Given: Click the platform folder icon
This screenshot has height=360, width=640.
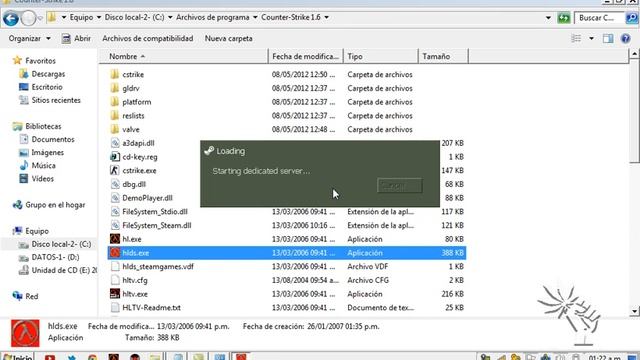Looking at the screenshot, I should (x=115, y=102).
